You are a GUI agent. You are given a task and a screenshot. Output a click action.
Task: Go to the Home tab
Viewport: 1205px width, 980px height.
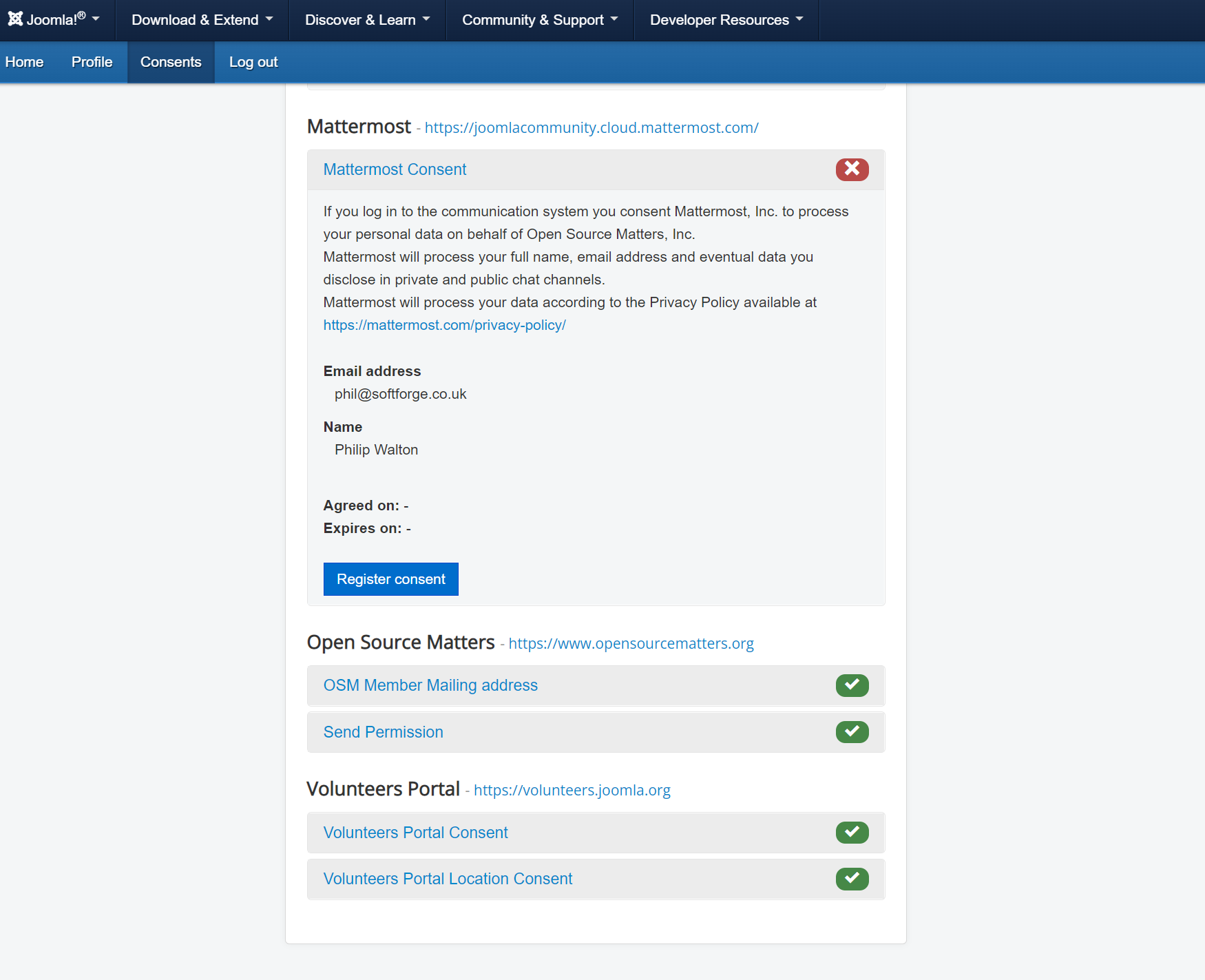tap(24, 62)
